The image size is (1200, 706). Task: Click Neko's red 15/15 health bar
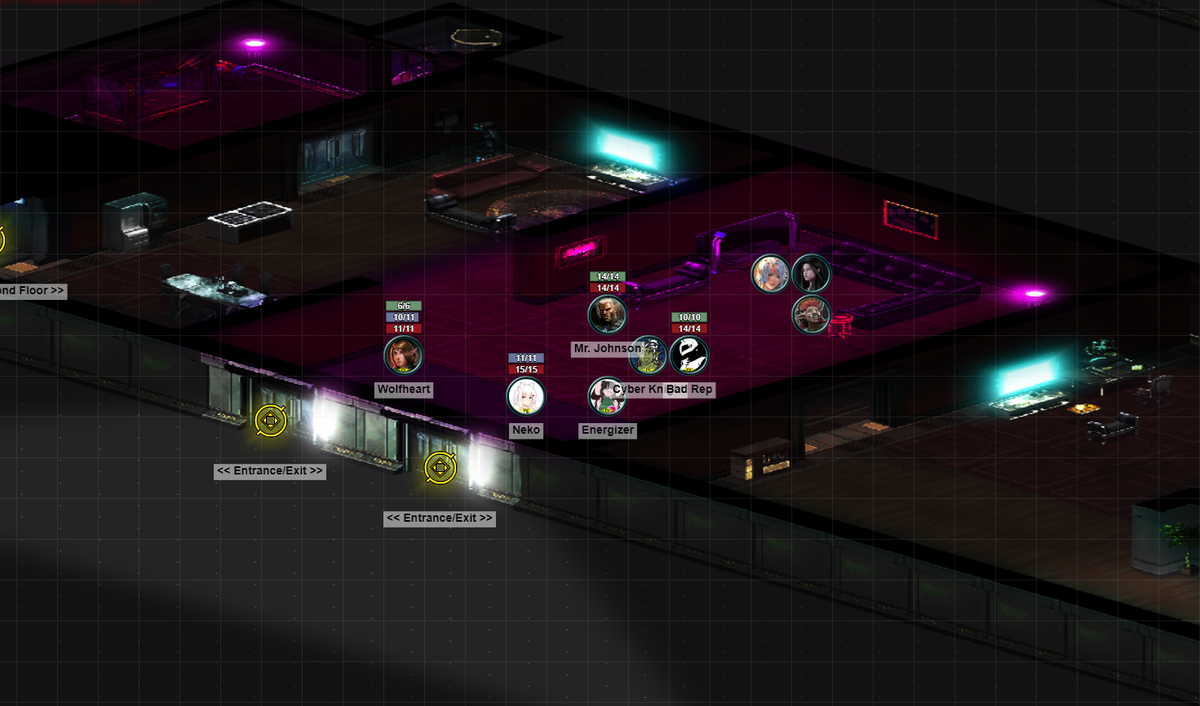(526, 369)
